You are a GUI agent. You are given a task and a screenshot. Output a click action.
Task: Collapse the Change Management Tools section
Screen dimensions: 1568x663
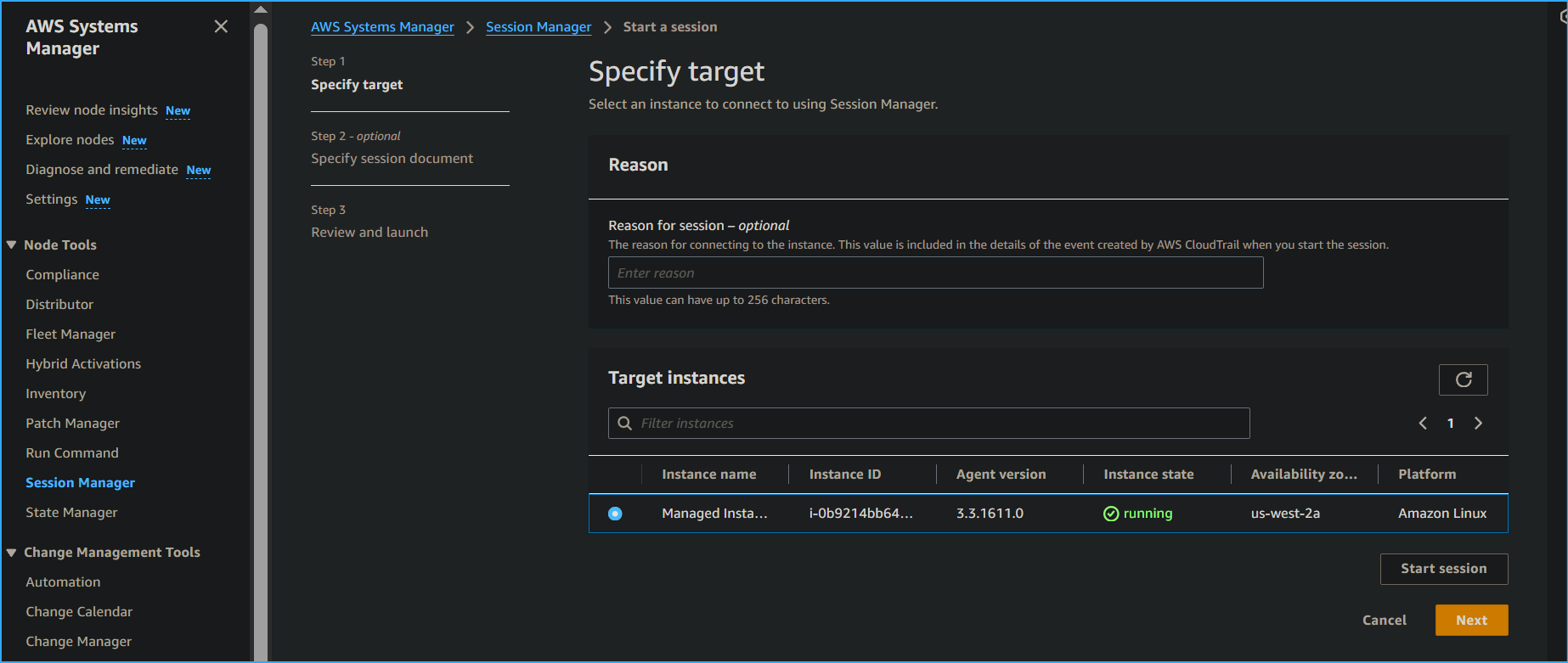pos(12,552)
